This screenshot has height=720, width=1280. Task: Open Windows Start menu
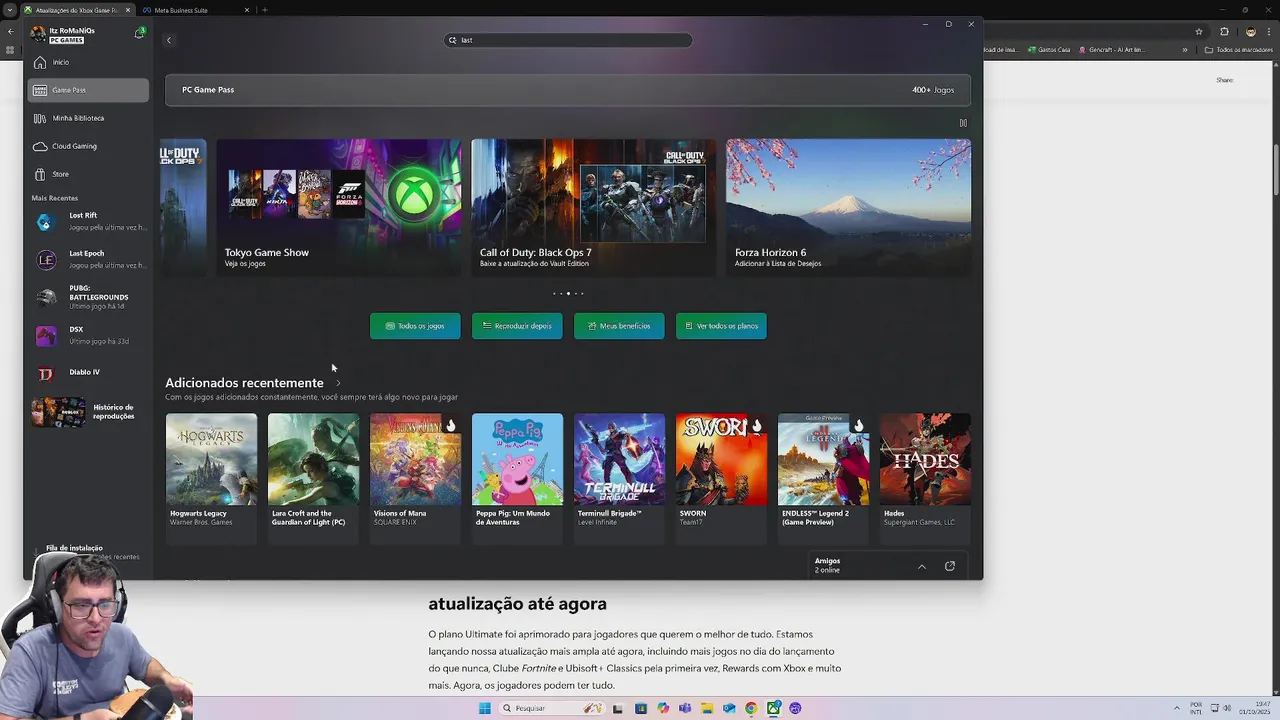(x=485, y=708)
